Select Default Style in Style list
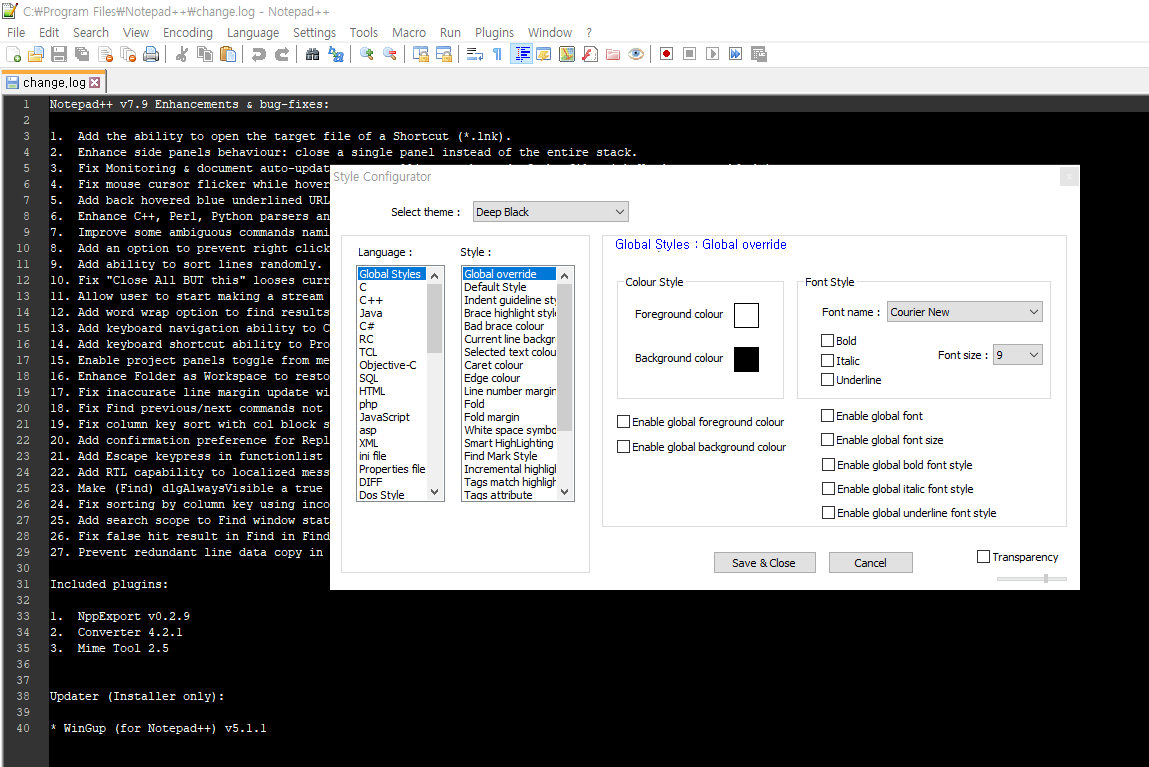Image resolution: width=1149 pixels, height=767 pixels. [x=495, y=287]
